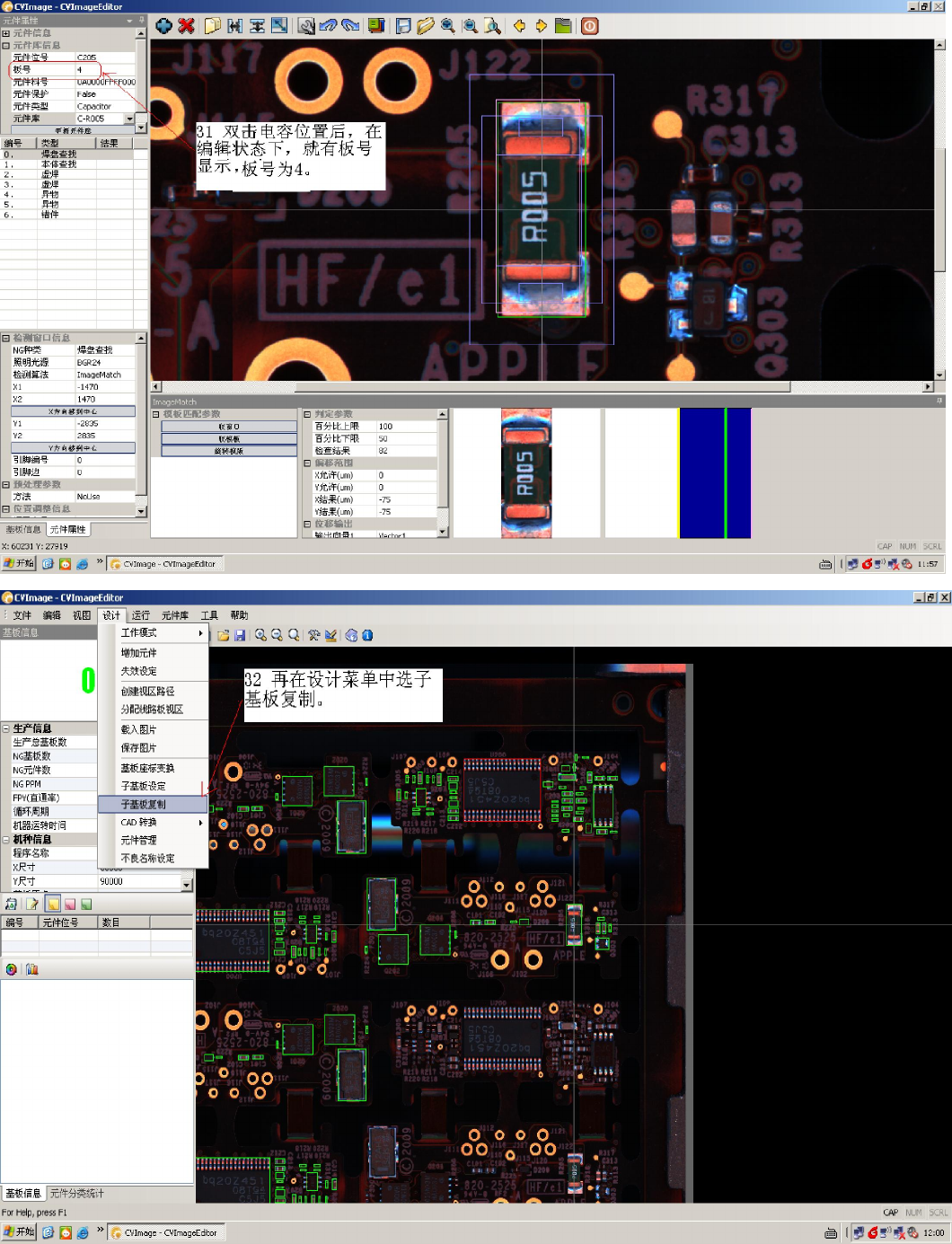Click the X方向移到中心 button
Viewport: 952px width, 1244px height.
pyautogui.click(x=73, y=411)
